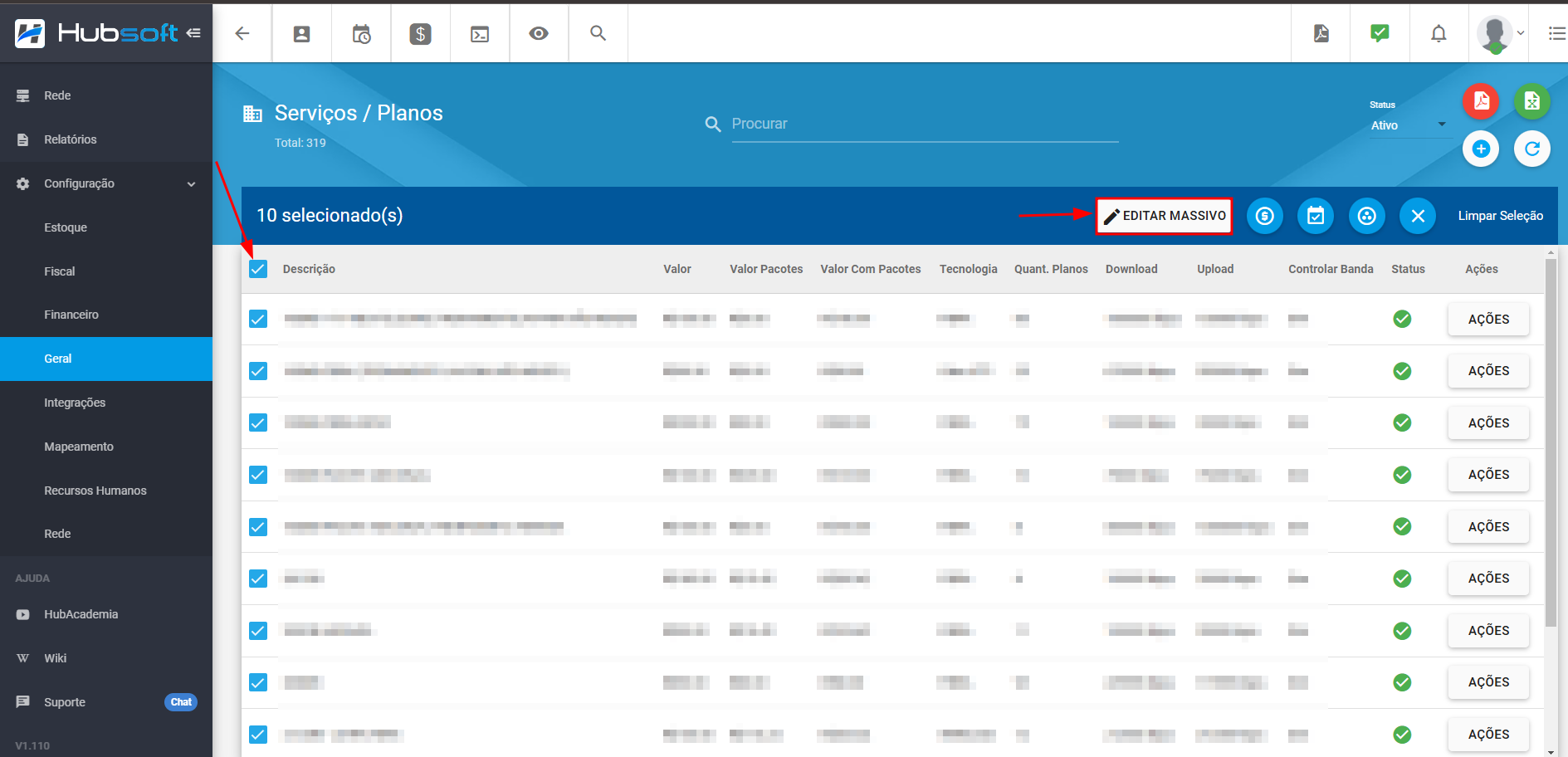Sort by the Download column header

pos(1131,269)
